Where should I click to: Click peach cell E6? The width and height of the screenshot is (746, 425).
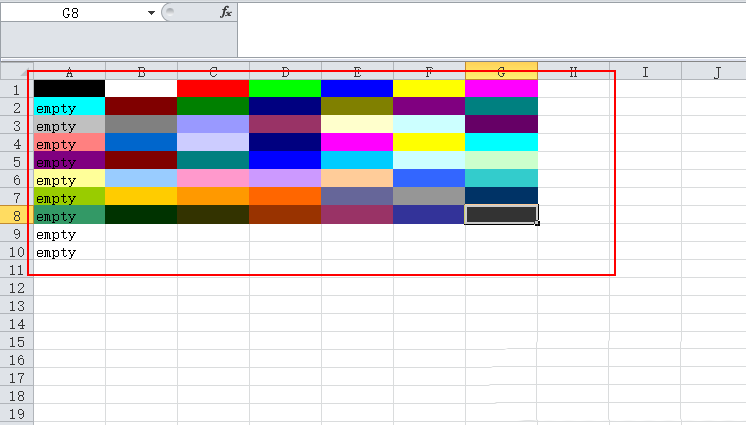point(357,178)
